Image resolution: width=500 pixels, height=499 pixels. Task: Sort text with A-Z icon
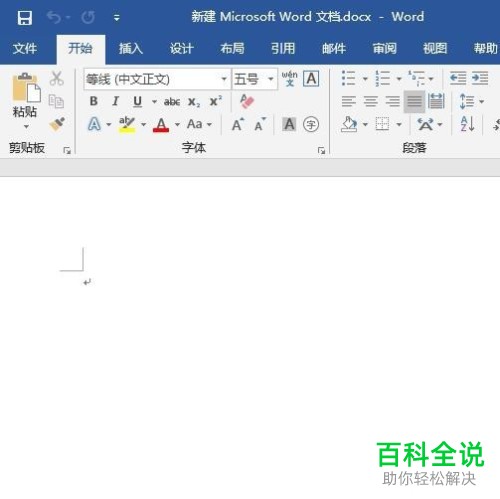click(x=467, y=124)
